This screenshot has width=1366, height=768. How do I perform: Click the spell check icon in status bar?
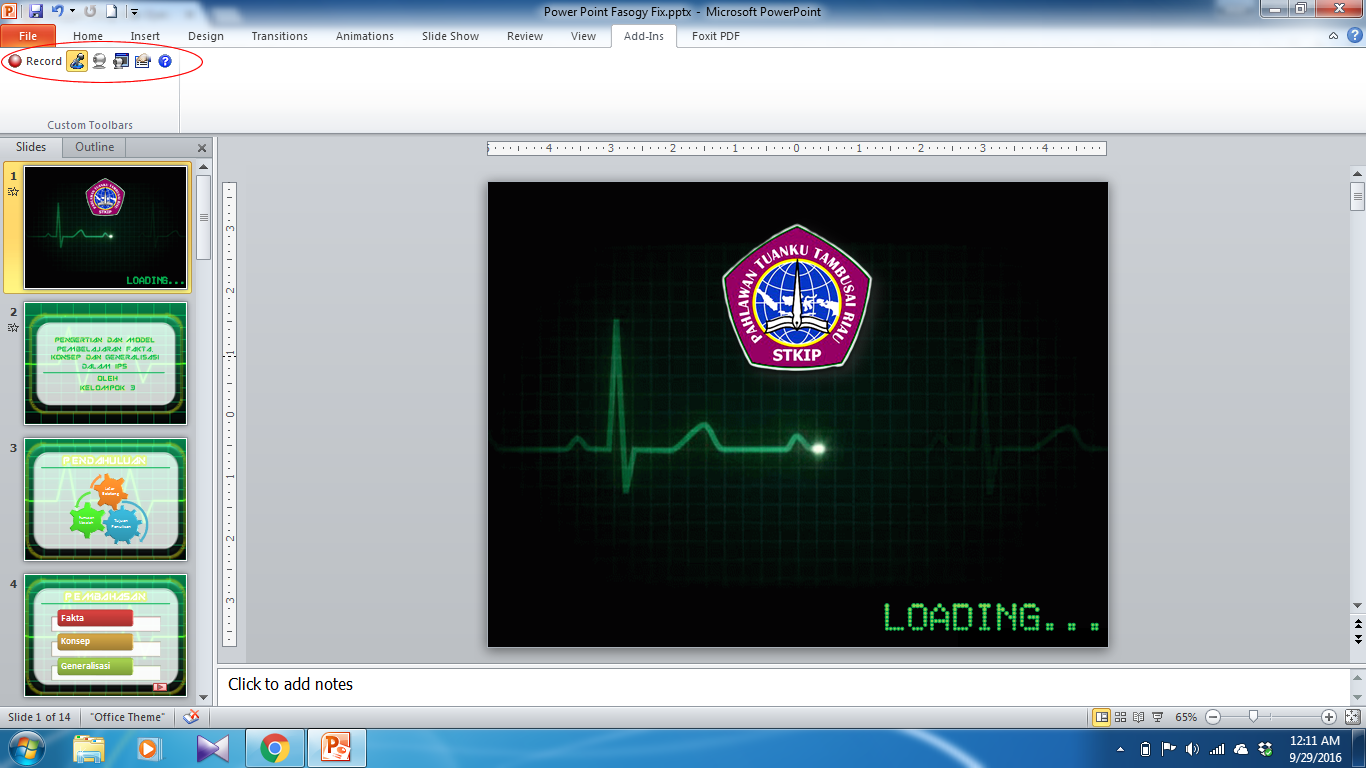191,717
